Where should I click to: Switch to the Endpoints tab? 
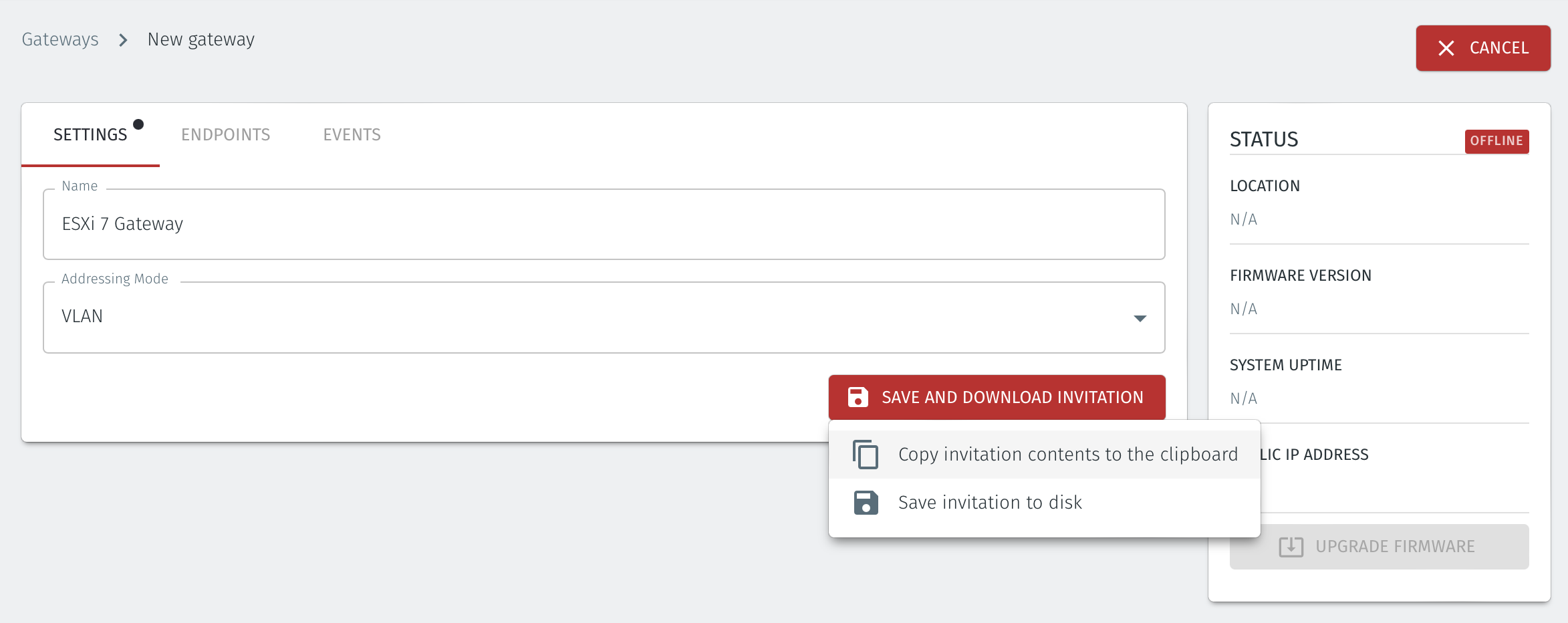pyautogui.click(x=225, y=135)
